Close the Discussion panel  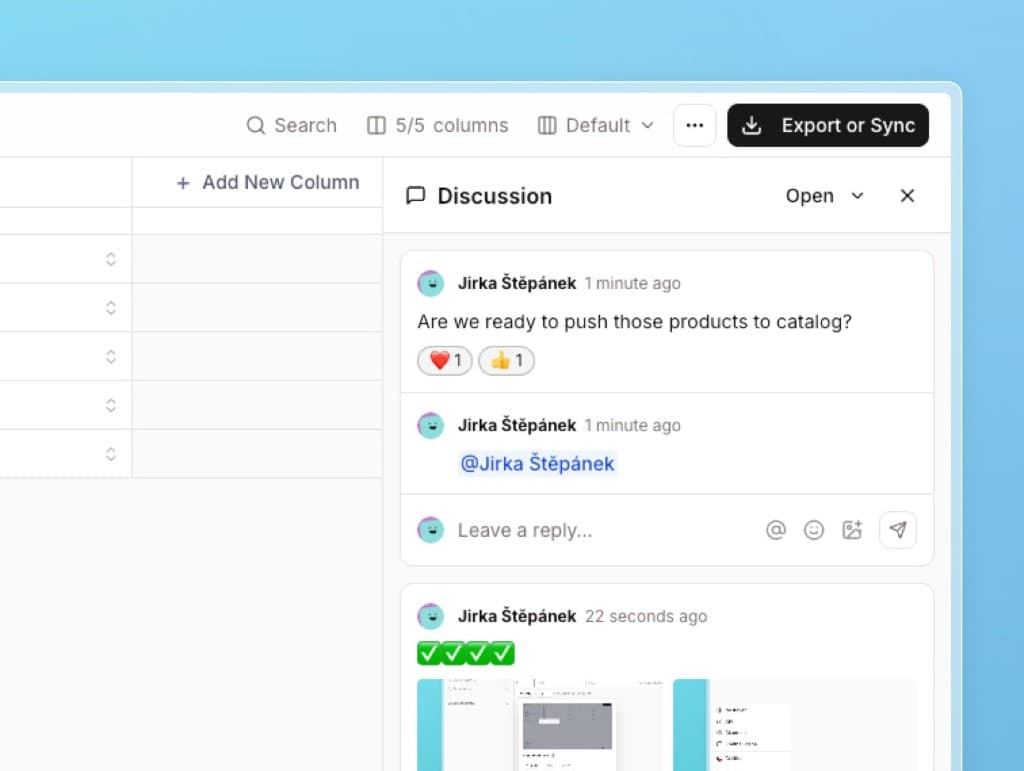tap(907, 196)
